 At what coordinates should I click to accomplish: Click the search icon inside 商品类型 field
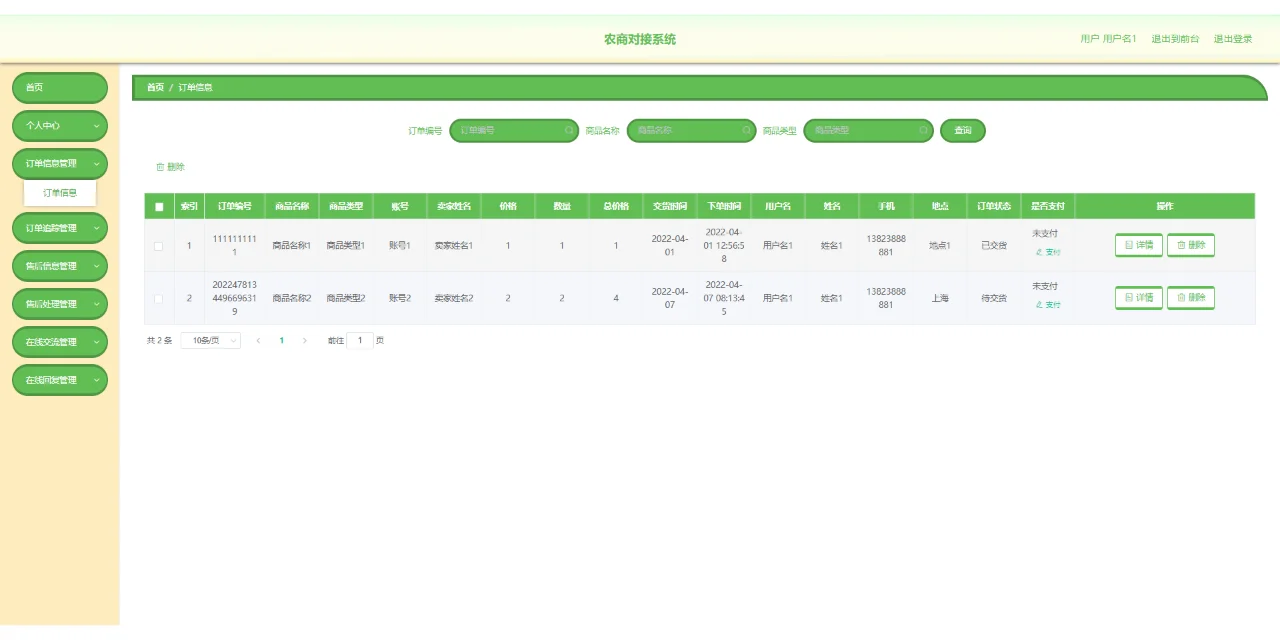point(922,130)
